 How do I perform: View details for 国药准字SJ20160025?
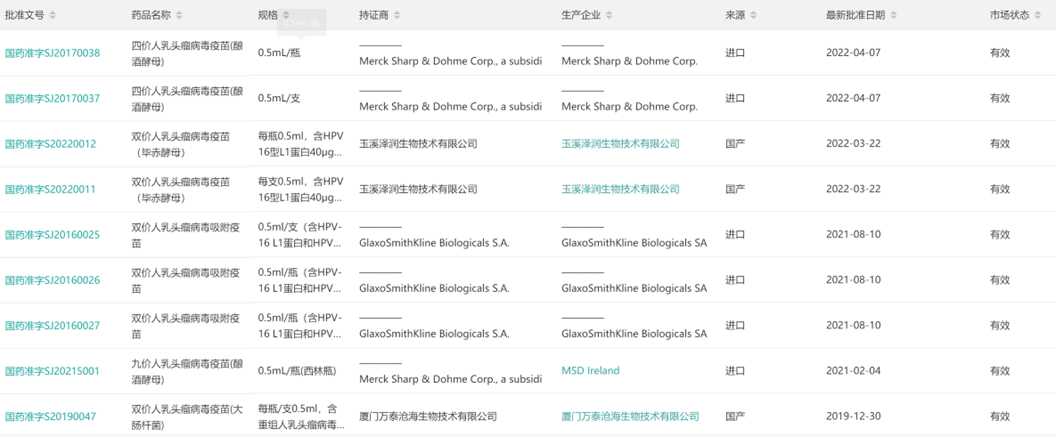[x=52, y=235]
